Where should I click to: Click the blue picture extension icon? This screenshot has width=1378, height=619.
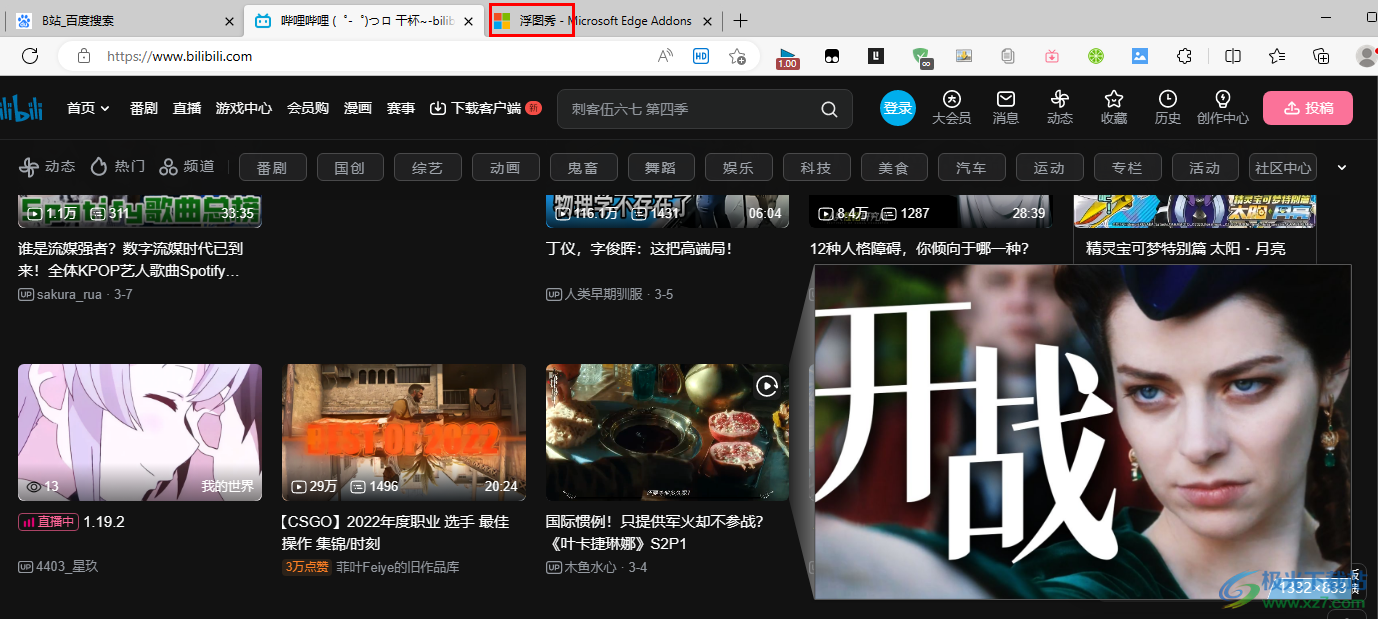click(x=1140, y=57)
